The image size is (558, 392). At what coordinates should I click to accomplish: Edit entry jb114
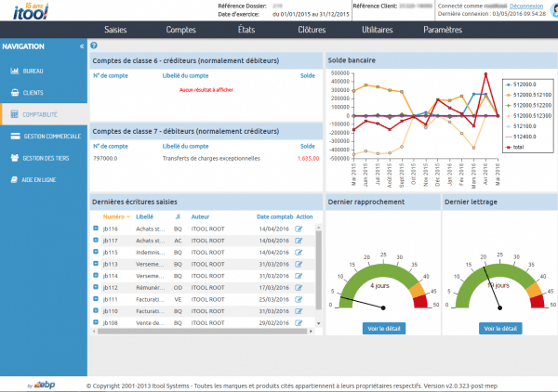click(x=299, y=276)
